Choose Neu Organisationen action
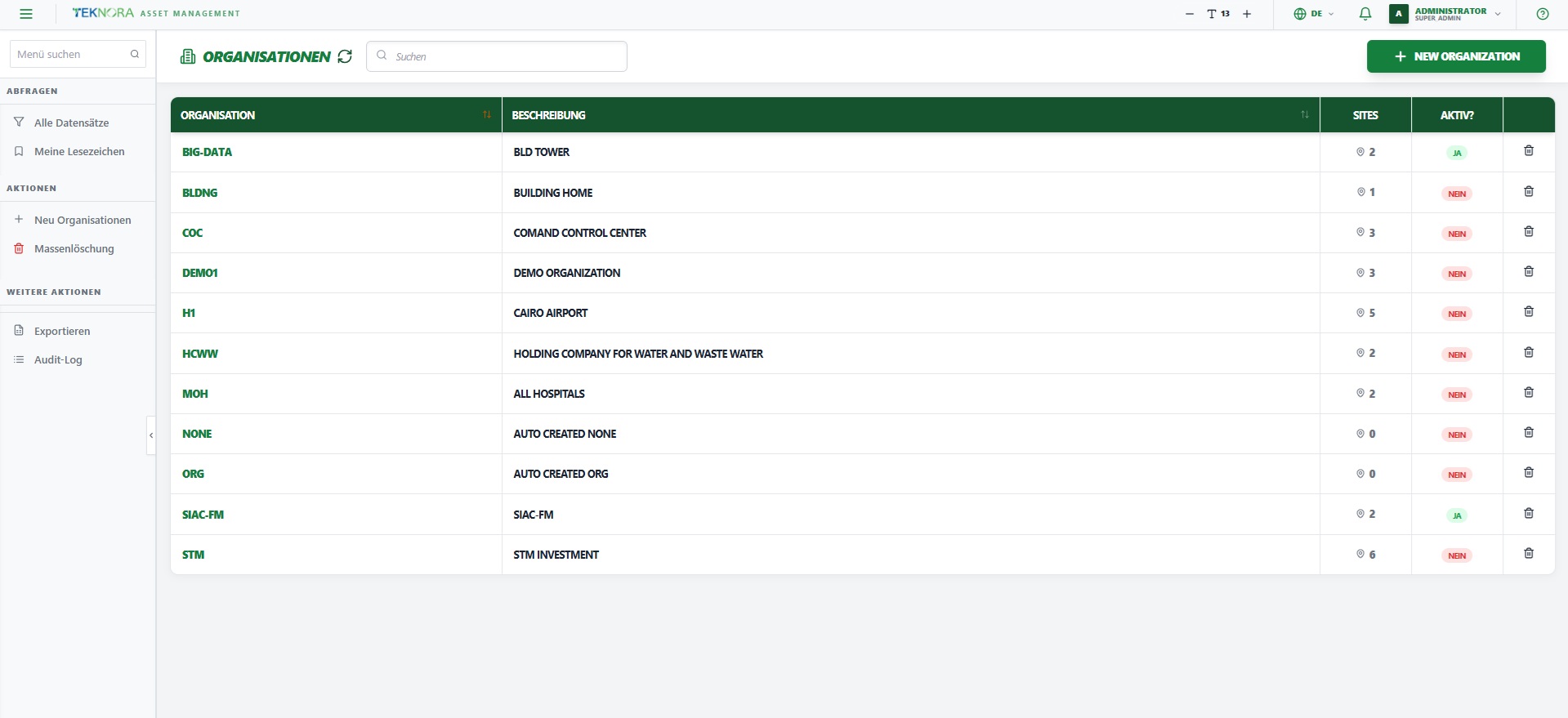Viewport: 1568px width, 718px height. coord(83,220)
